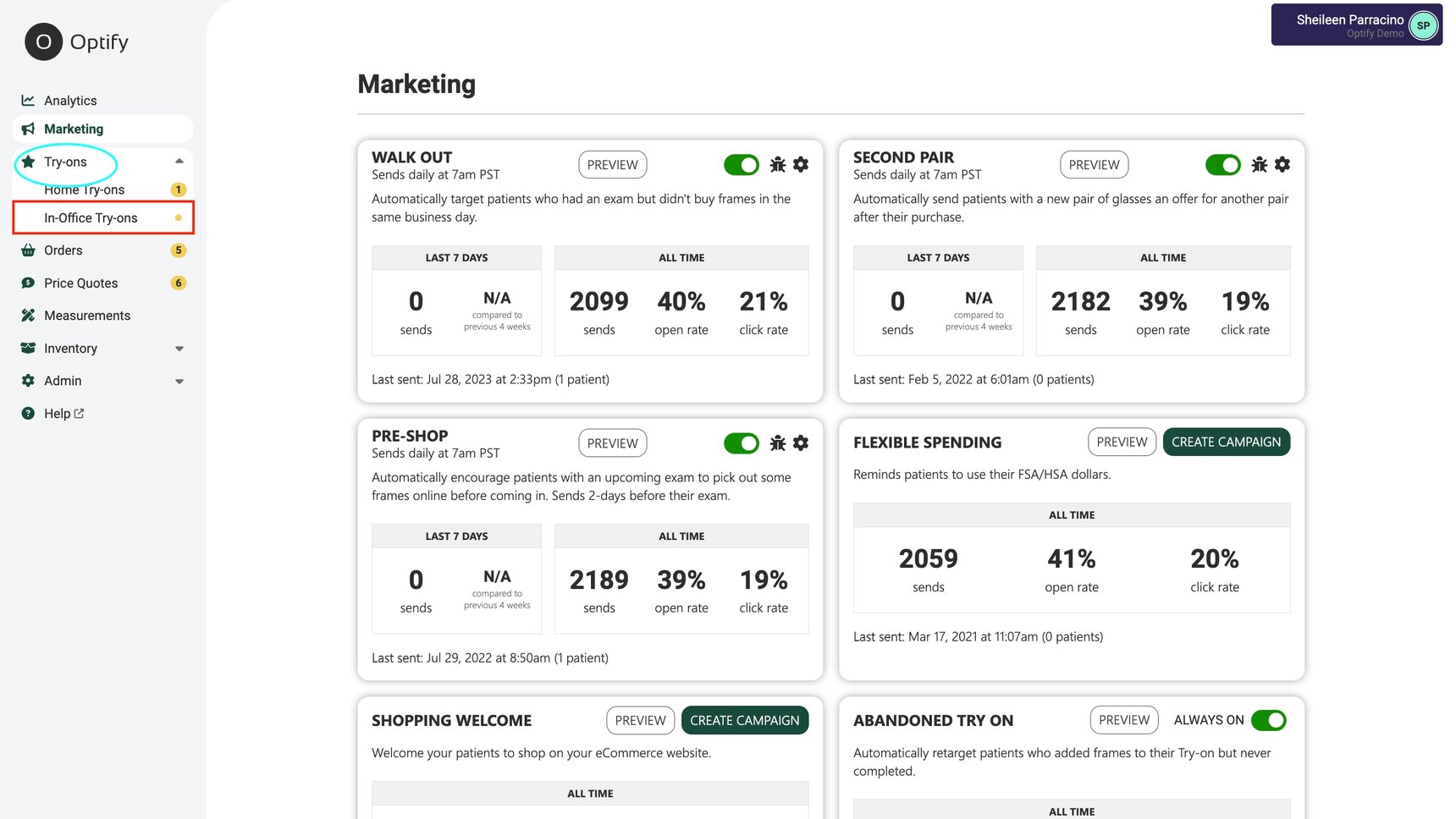Click the SP user avatar
Image resolution: width=1456 pixels, height=819 pixels.
pos(1423,25)
